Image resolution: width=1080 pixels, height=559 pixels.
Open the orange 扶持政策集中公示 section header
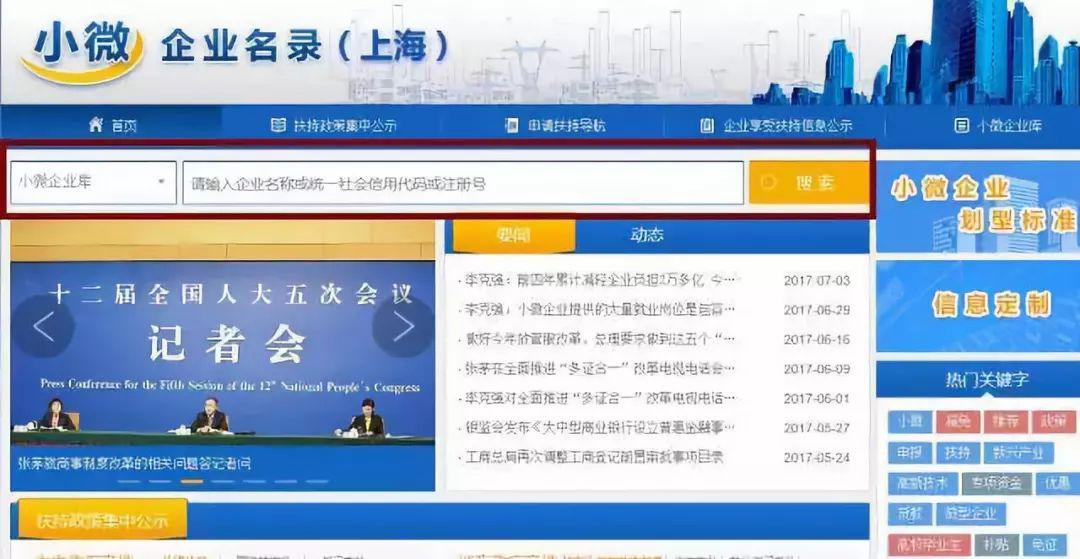(103, 520)
